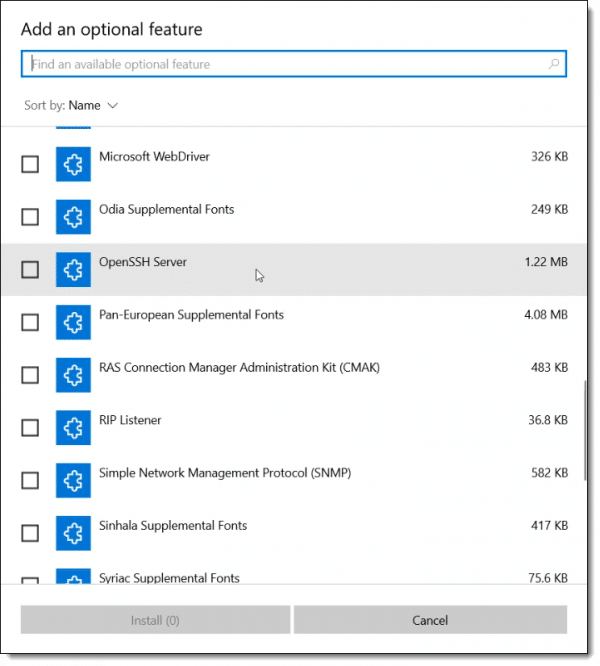Open the Sort by Name dropdown
Viewport: 600px width, 666px height.
[71, 105]
